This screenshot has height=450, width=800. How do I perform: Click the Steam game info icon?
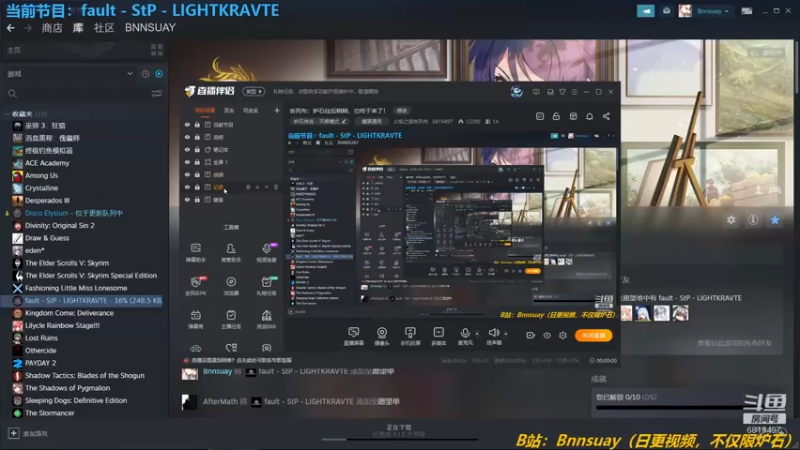pyautogui.click(x=753, y=220)
